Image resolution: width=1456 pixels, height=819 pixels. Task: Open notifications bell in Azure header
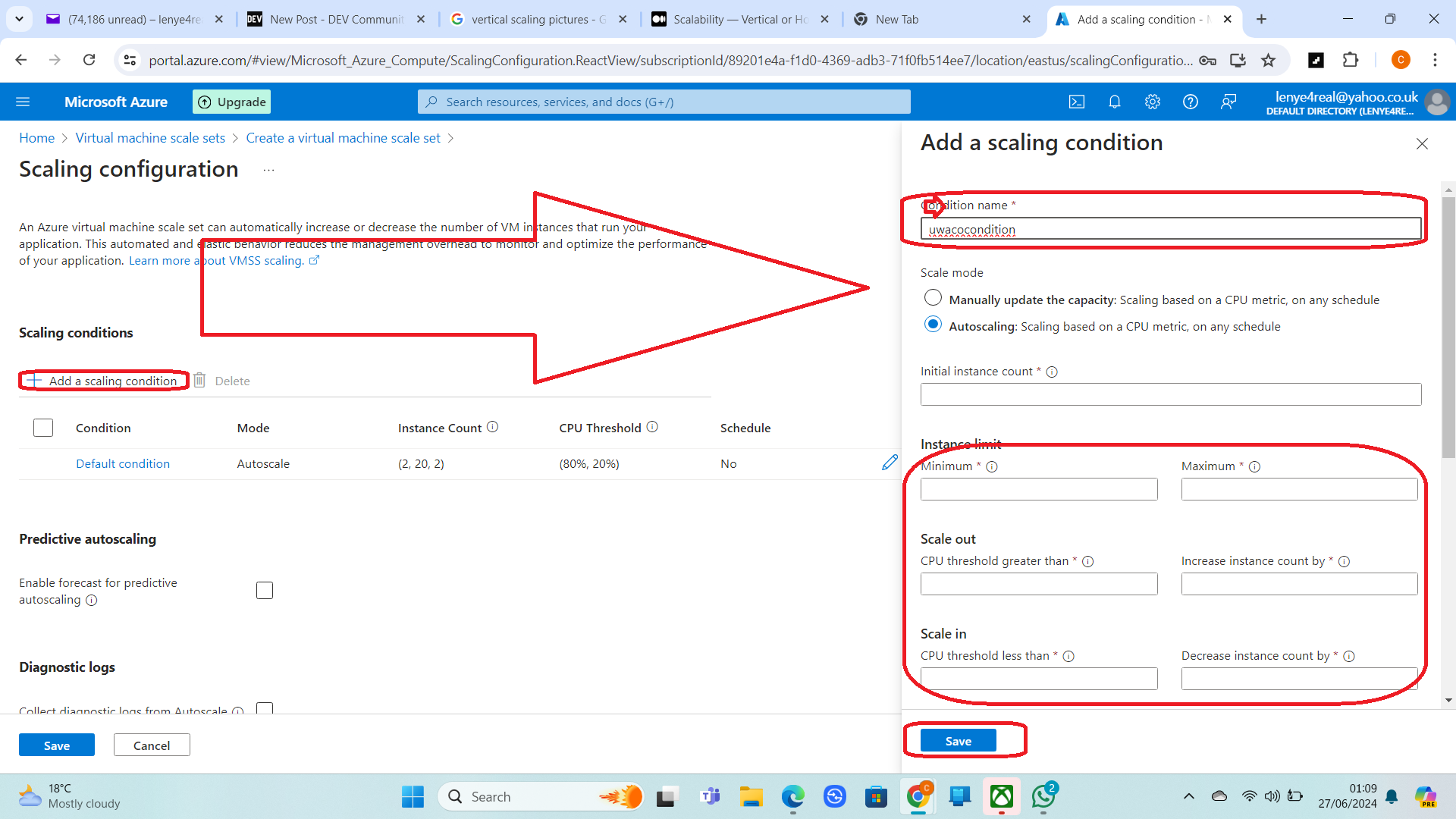[x=1114, y=102]
